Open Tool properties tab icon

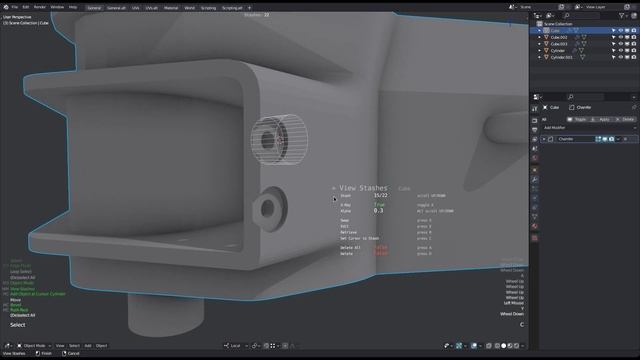[x=535, y=109]
